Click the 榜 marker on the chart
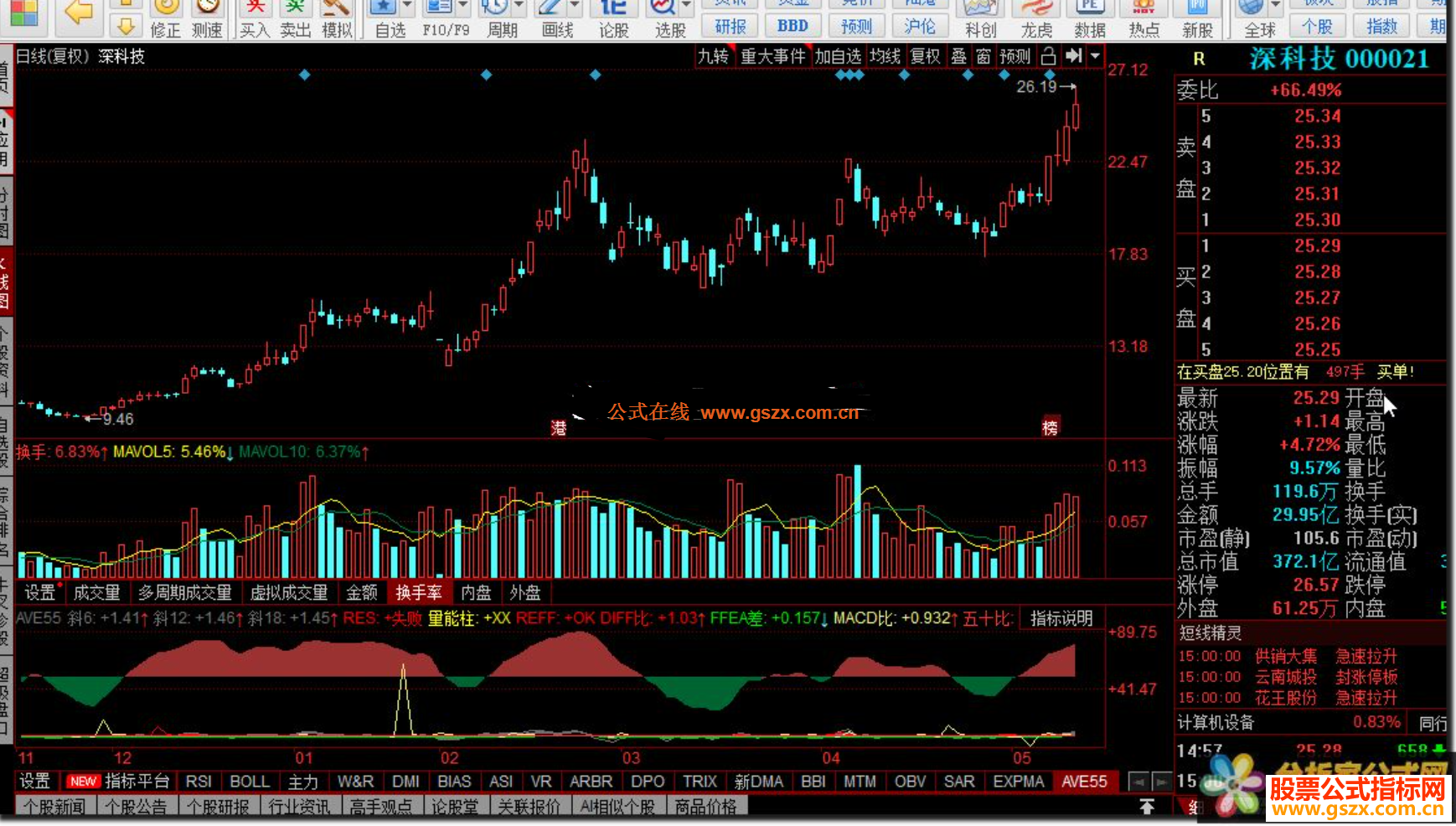The width and height of the screenshot is (1456, 826). click(1050, 427)
